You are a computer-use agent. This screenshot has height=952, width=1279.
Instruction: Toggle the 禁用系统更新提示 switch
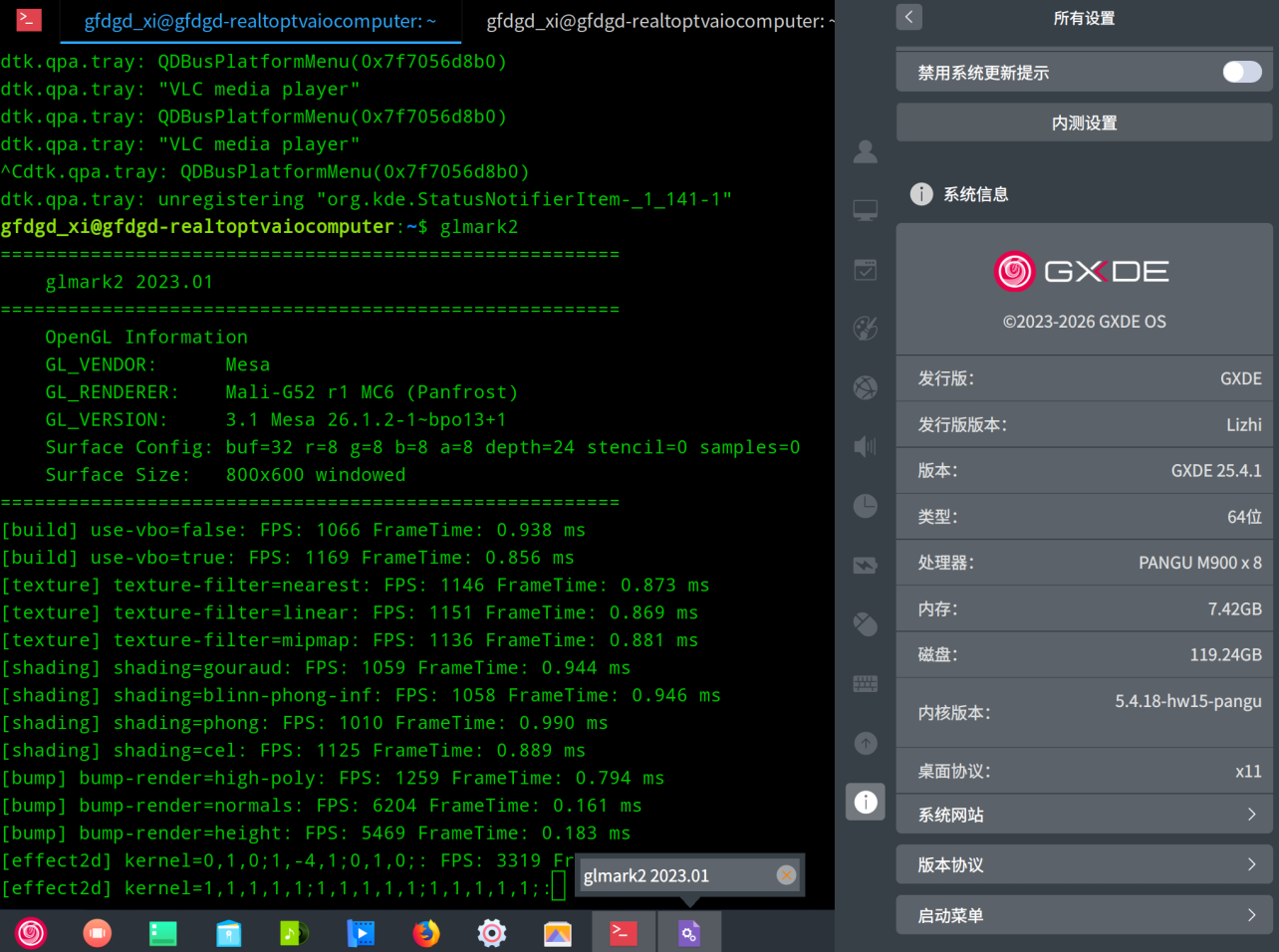coord(1242,72)
